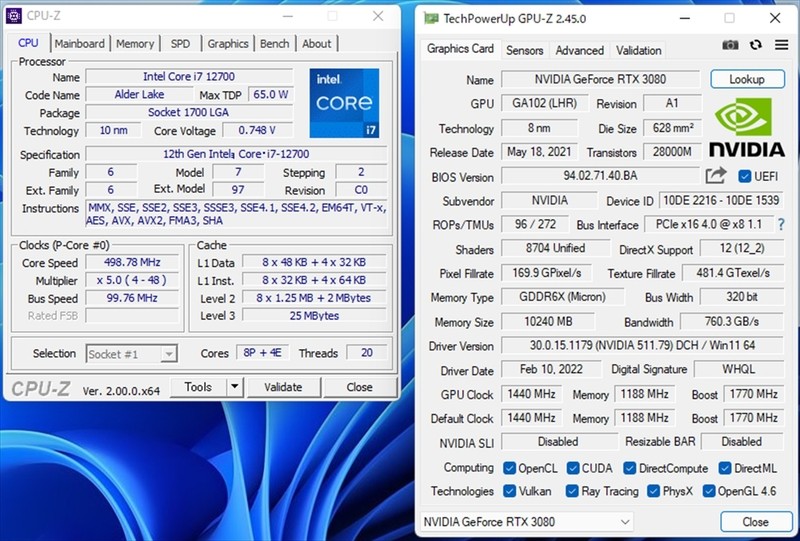The width and height of the screenshot is (800, 541).
Task: Click the Validate button
Action: tap(283, 387)
